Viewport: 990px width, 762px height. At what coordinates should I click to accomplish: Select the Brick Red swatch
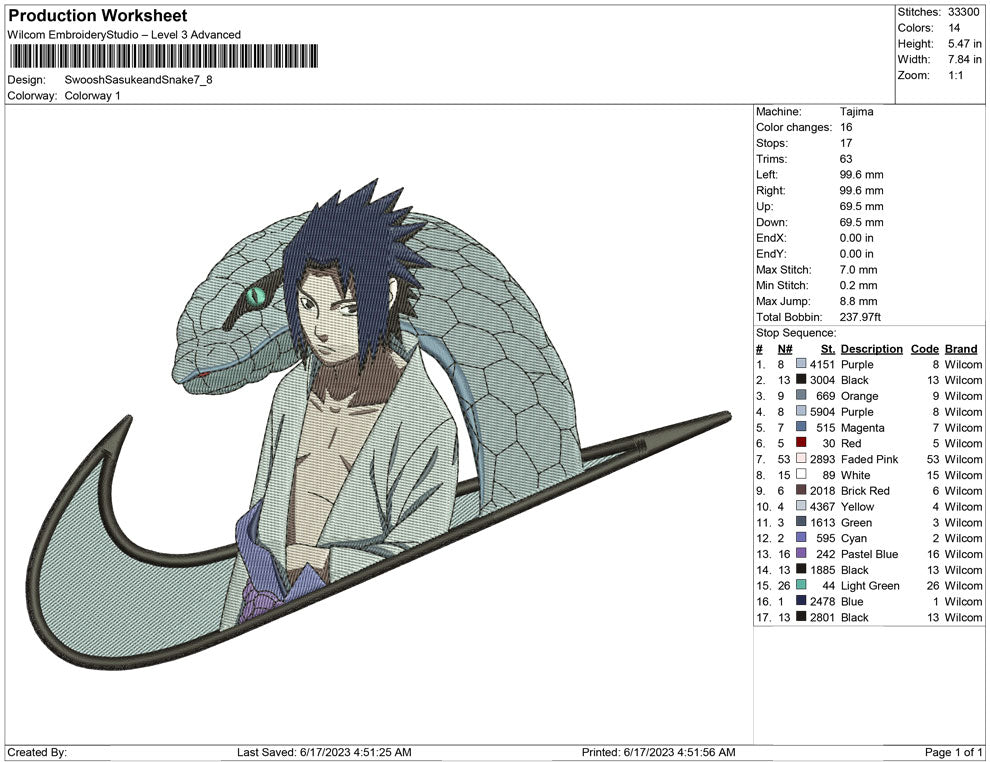coord(801,491)
